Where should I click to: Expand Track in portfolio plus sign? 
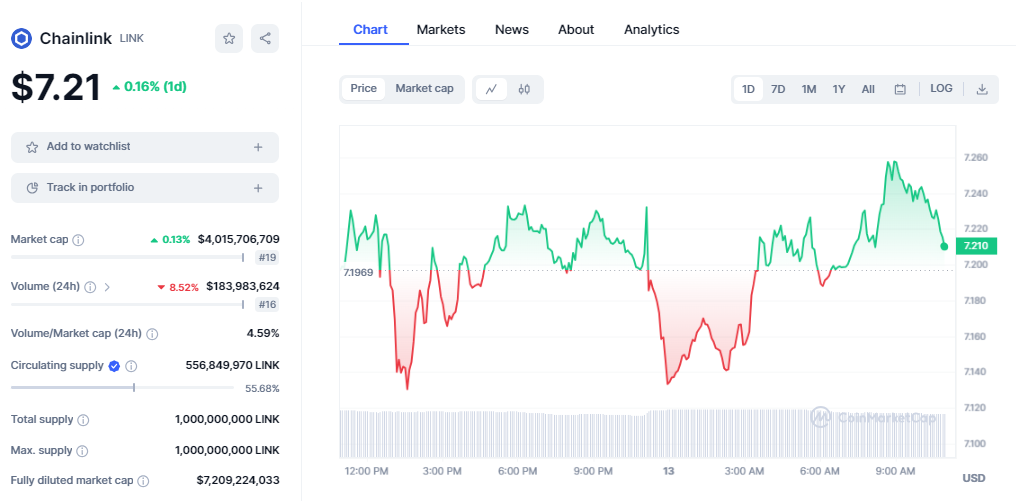pos(258,188)
